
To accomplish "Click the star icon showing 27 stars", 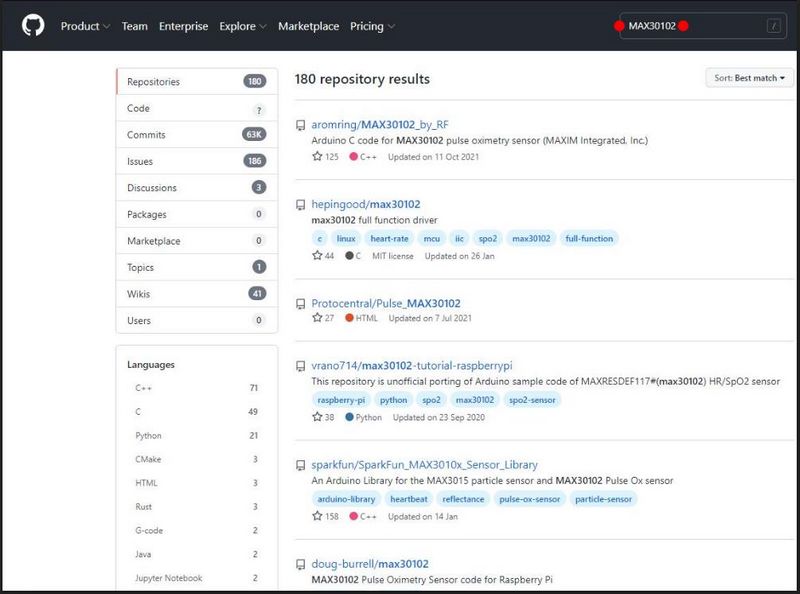I will 317,317.
